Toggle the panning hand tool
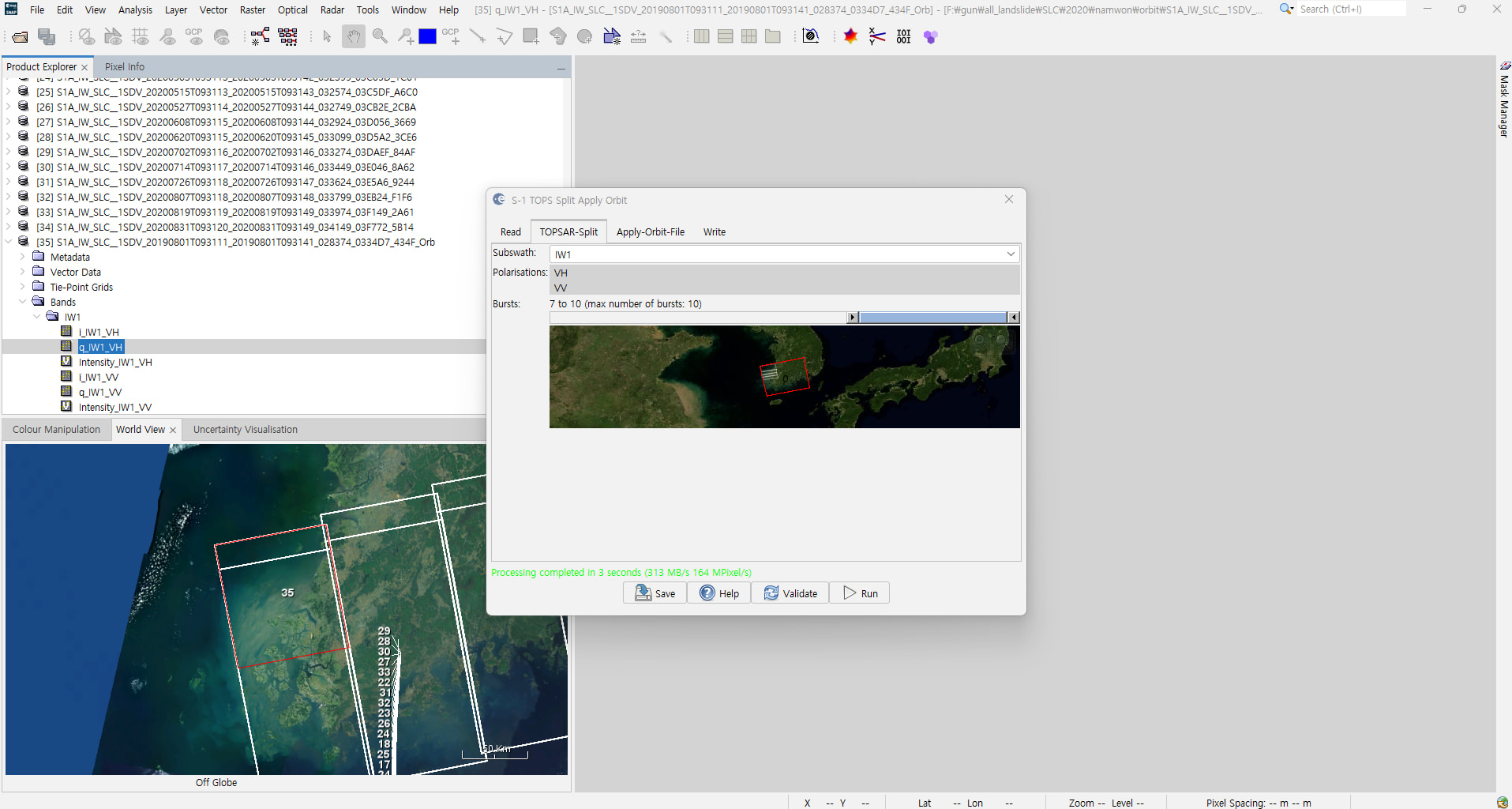This screenshot has width=1512, height=809. (354, 37)
